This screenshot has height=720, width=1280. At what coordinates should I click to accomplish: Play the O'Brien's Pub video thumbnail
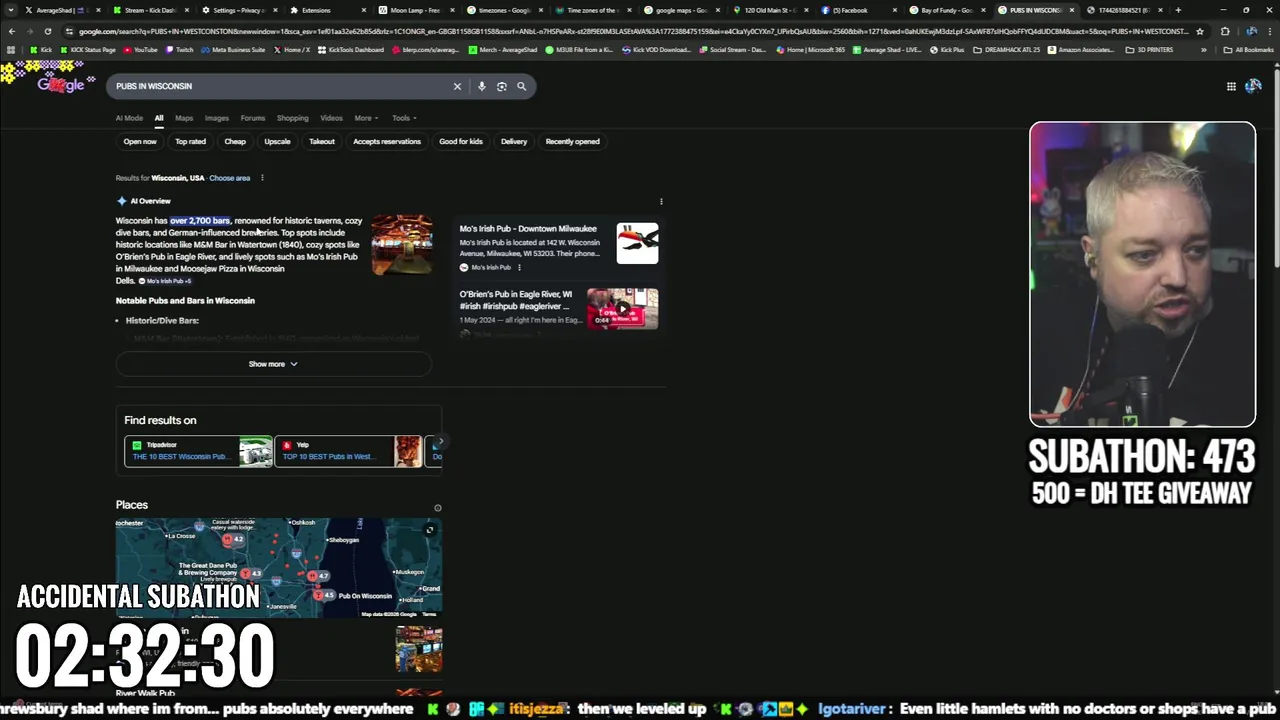pyautogui.click(x=622, y=308)
